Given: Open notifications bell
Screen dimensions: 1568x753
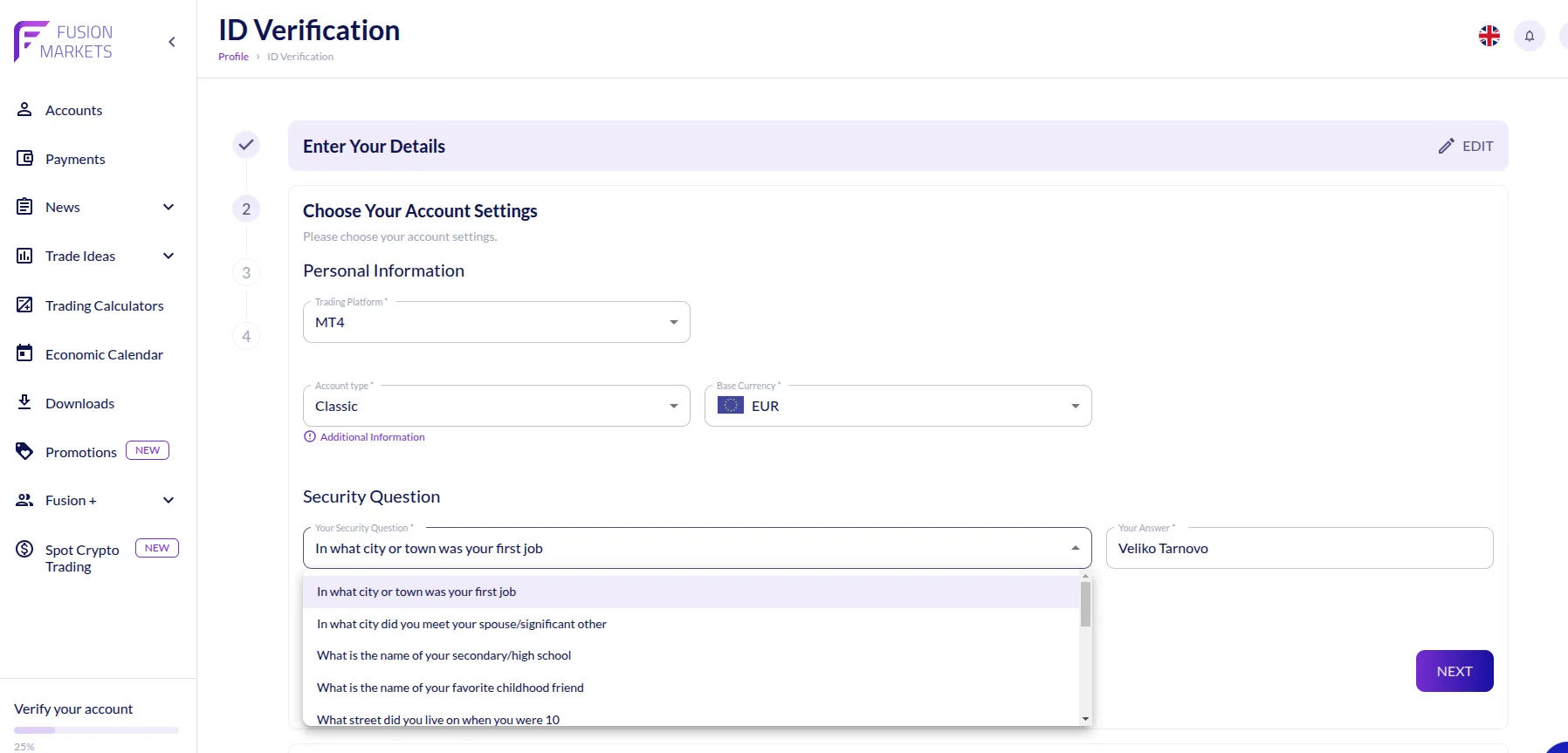Looking at the screenshot, I should coord(1530,36).
